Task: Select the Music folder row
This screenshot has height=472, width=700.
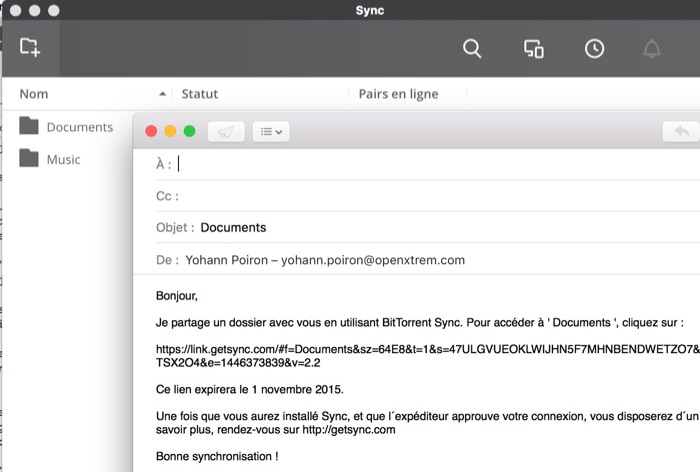Action: click(x=63, y=159)
